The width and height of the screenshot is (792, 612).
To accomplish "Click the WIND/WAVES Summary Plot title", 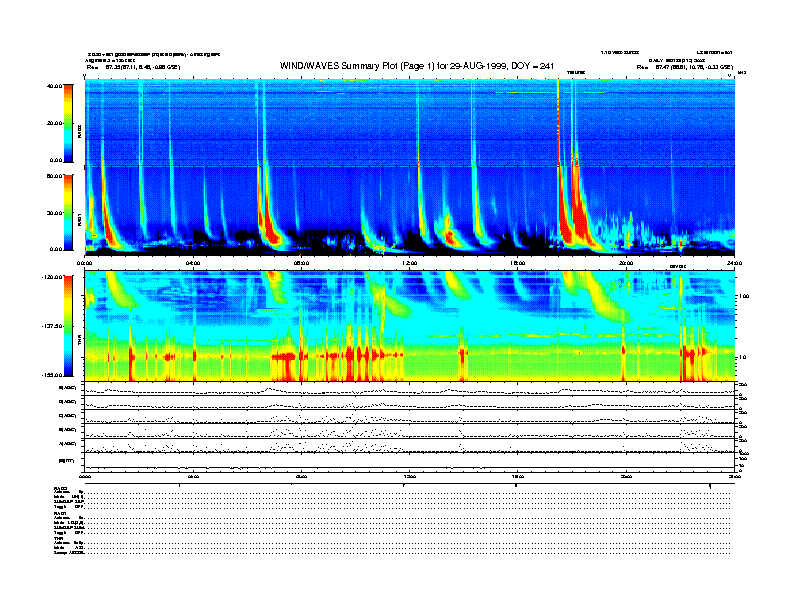I will (417, 66).
